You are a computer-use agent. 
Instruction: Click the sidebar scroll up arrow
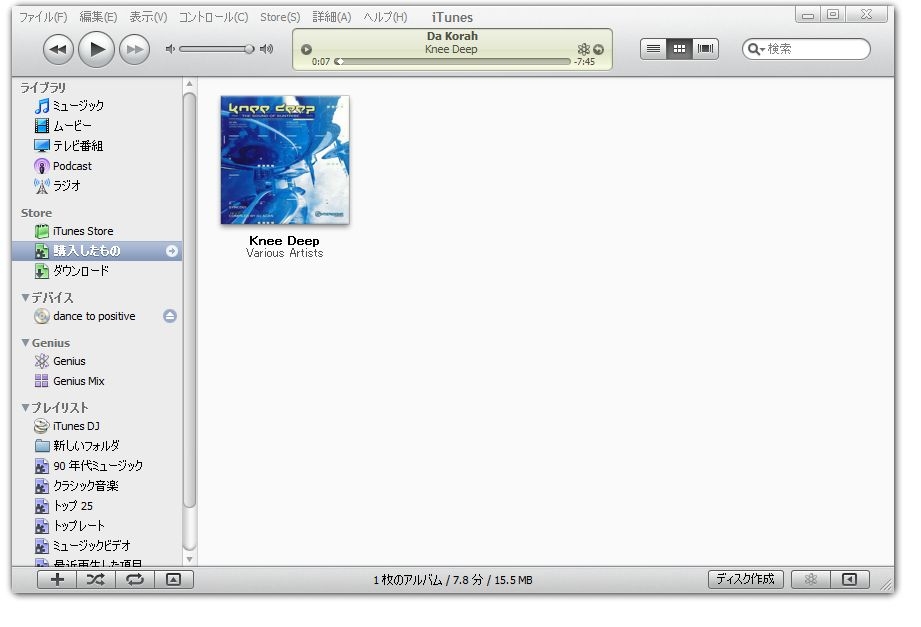[189, 85]
